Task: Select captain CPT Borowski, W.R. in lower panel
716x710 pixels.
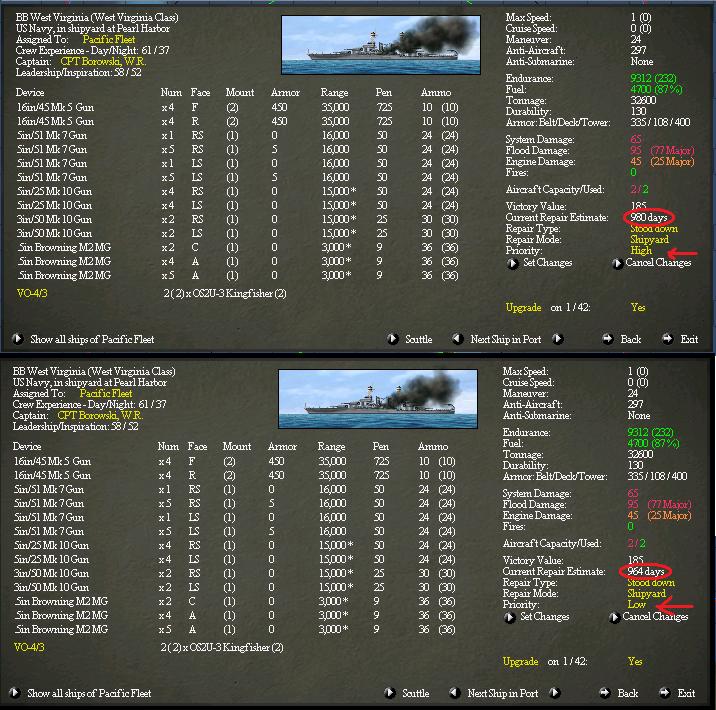Action: [100, 415]
